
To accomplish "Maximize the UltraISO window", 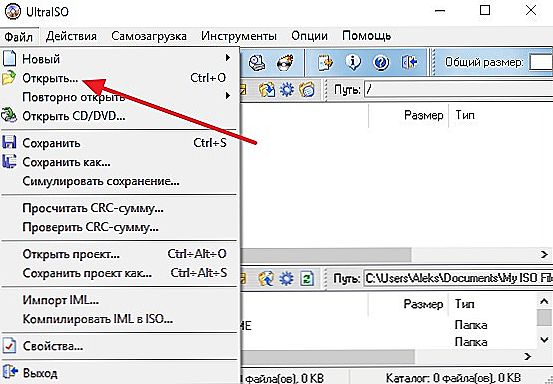I will (x=485, y=10).
